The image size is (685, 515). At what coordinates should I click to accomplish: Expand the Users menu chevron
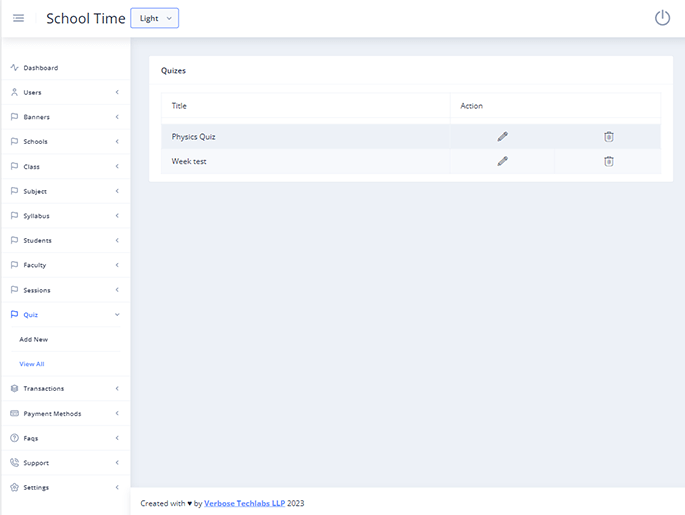coord(117,92)
